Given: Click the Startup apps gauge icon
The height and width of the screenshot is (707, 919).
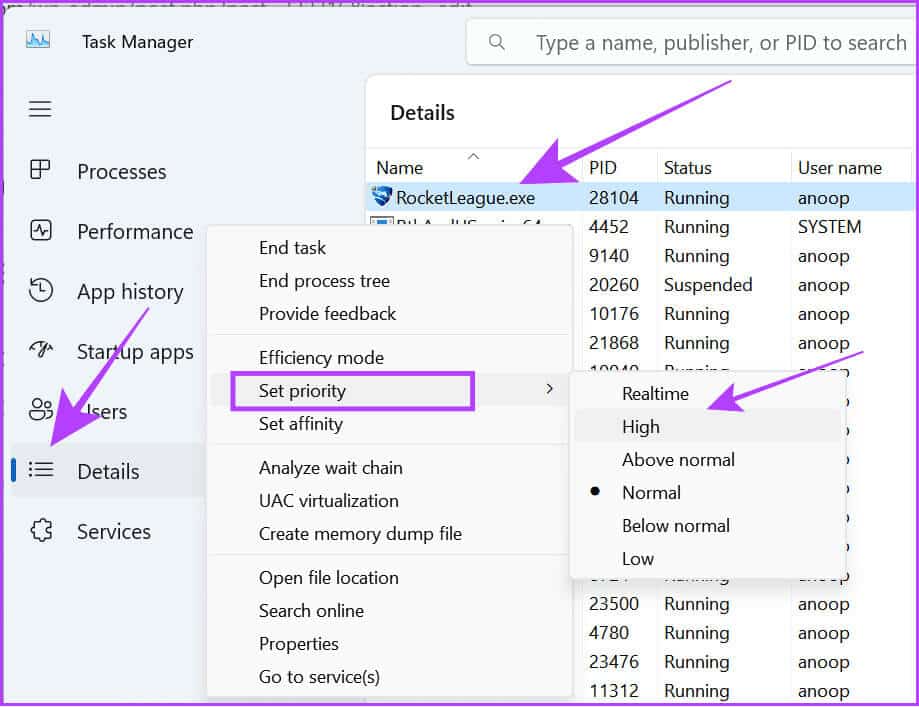Looking at the screenshot, I should tap(40, 350).
